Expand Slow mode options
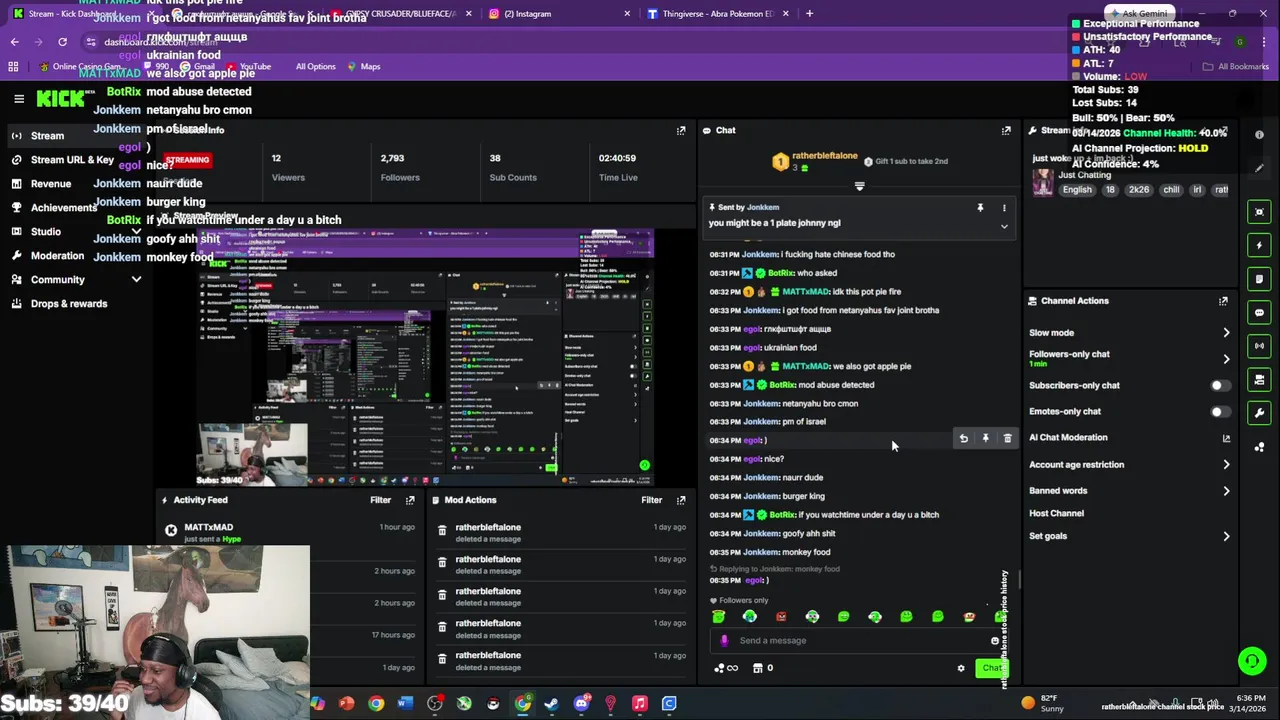Viewport: 1280px width, 720px height. coord(1226,333)
